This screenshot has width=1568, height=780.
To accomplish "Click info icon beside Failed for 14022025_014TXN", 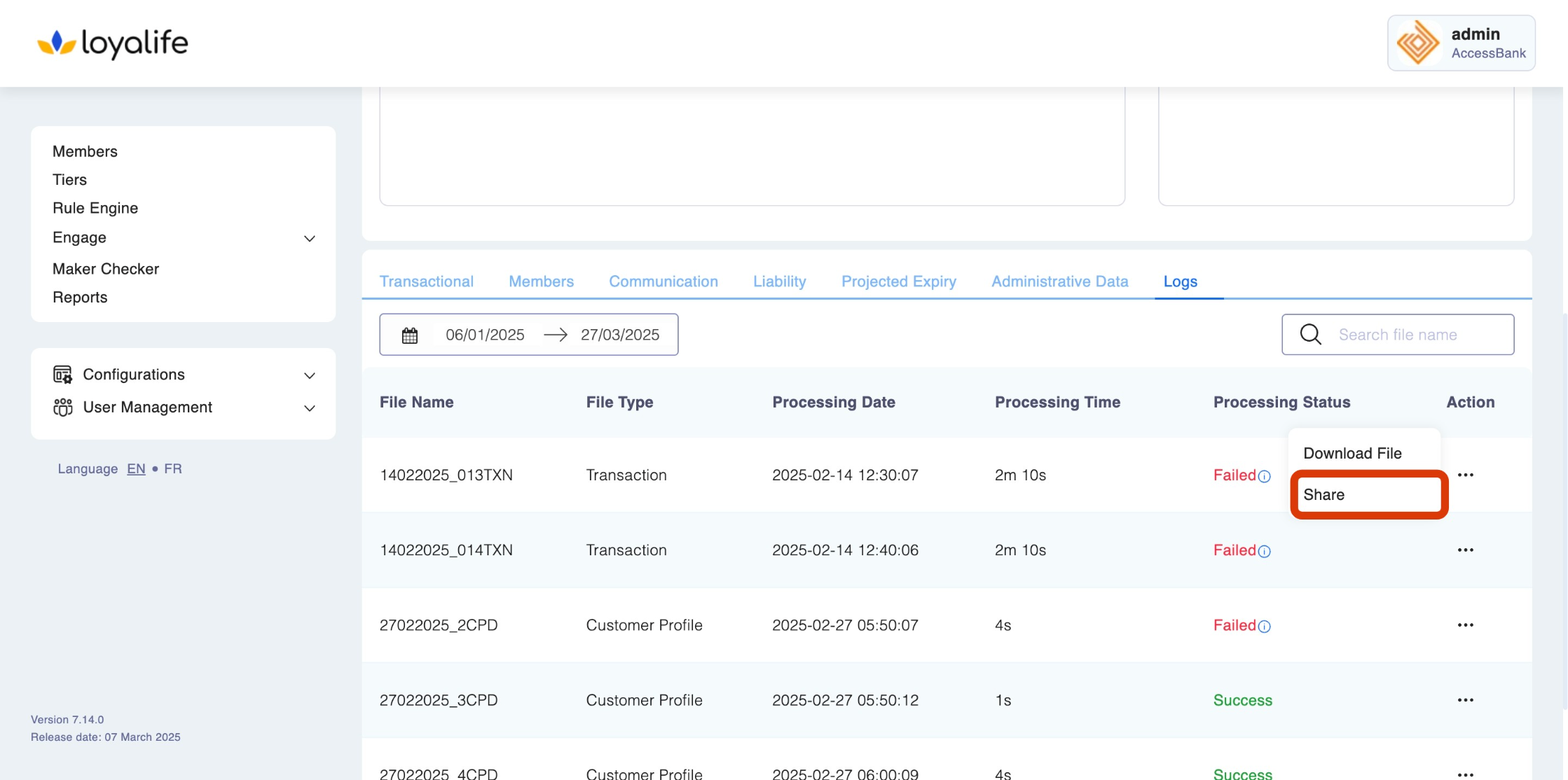I will (1264, 552).
